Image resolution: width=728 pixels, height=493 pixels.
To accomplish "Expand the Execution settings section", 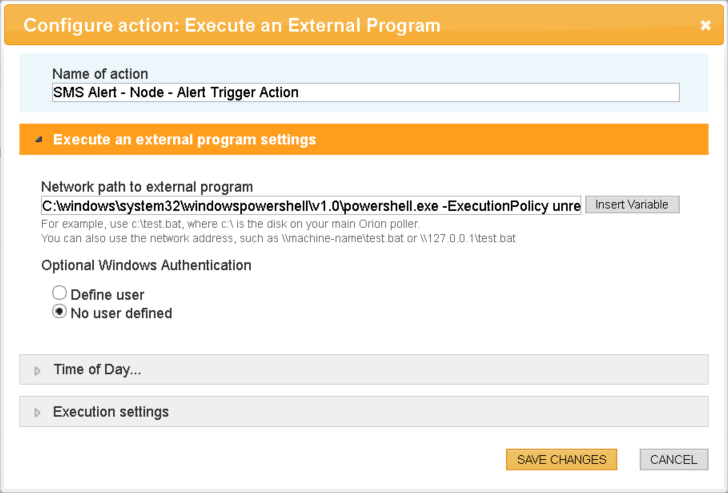I will 111,412.
